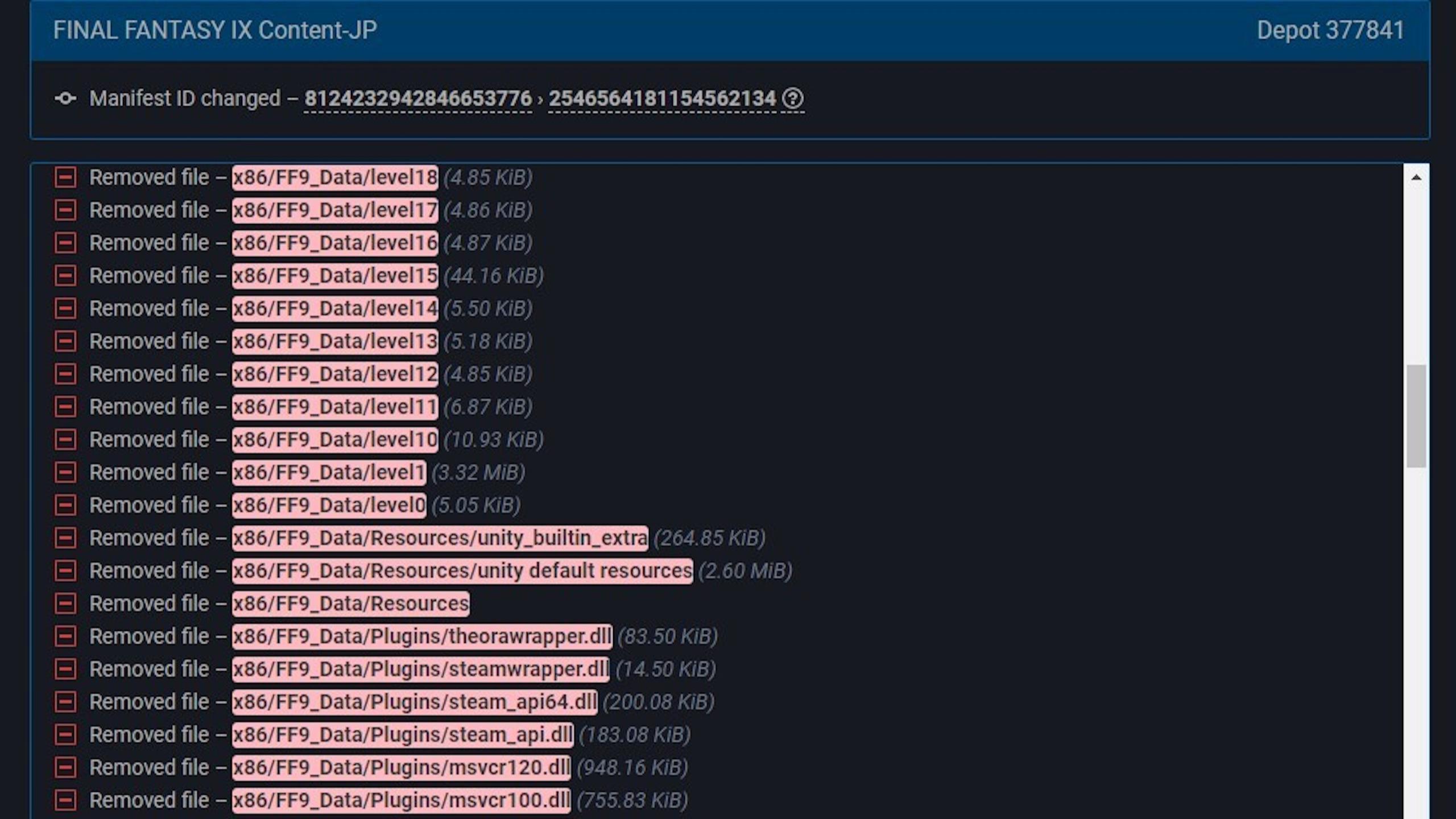
Task: Select file path x86/FF9_Data/level11
Action: (x=335, y=407)
